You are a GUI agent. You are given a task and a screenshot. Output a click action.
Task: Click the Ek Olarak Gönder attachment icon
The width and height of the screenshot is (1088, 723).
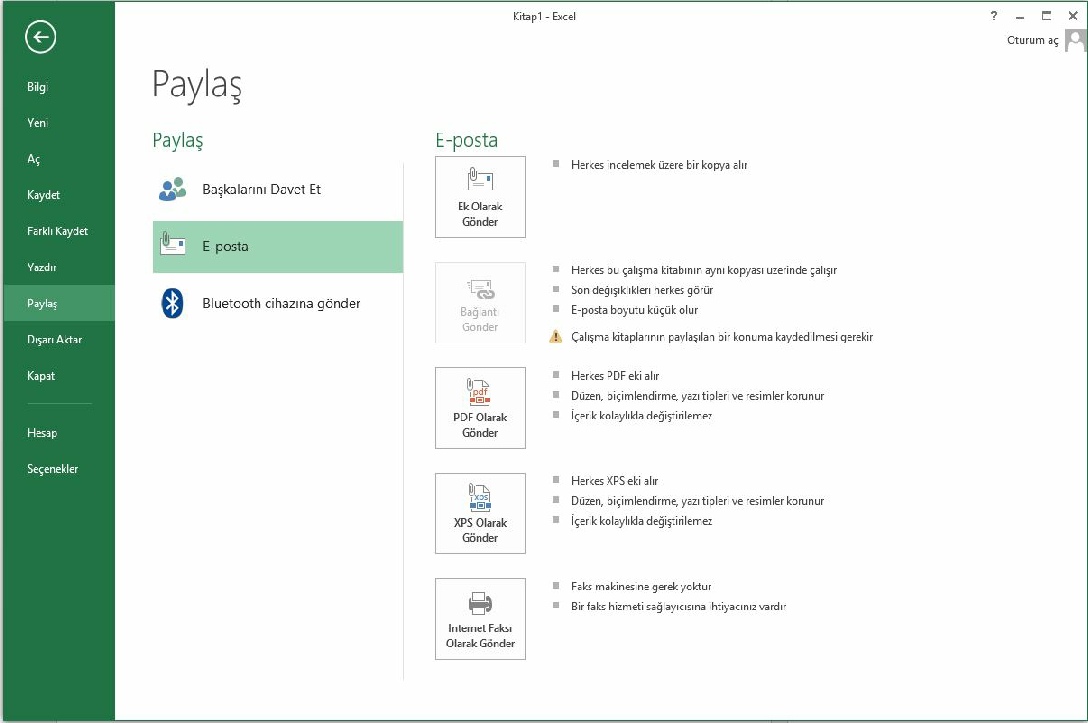(480, 179)
